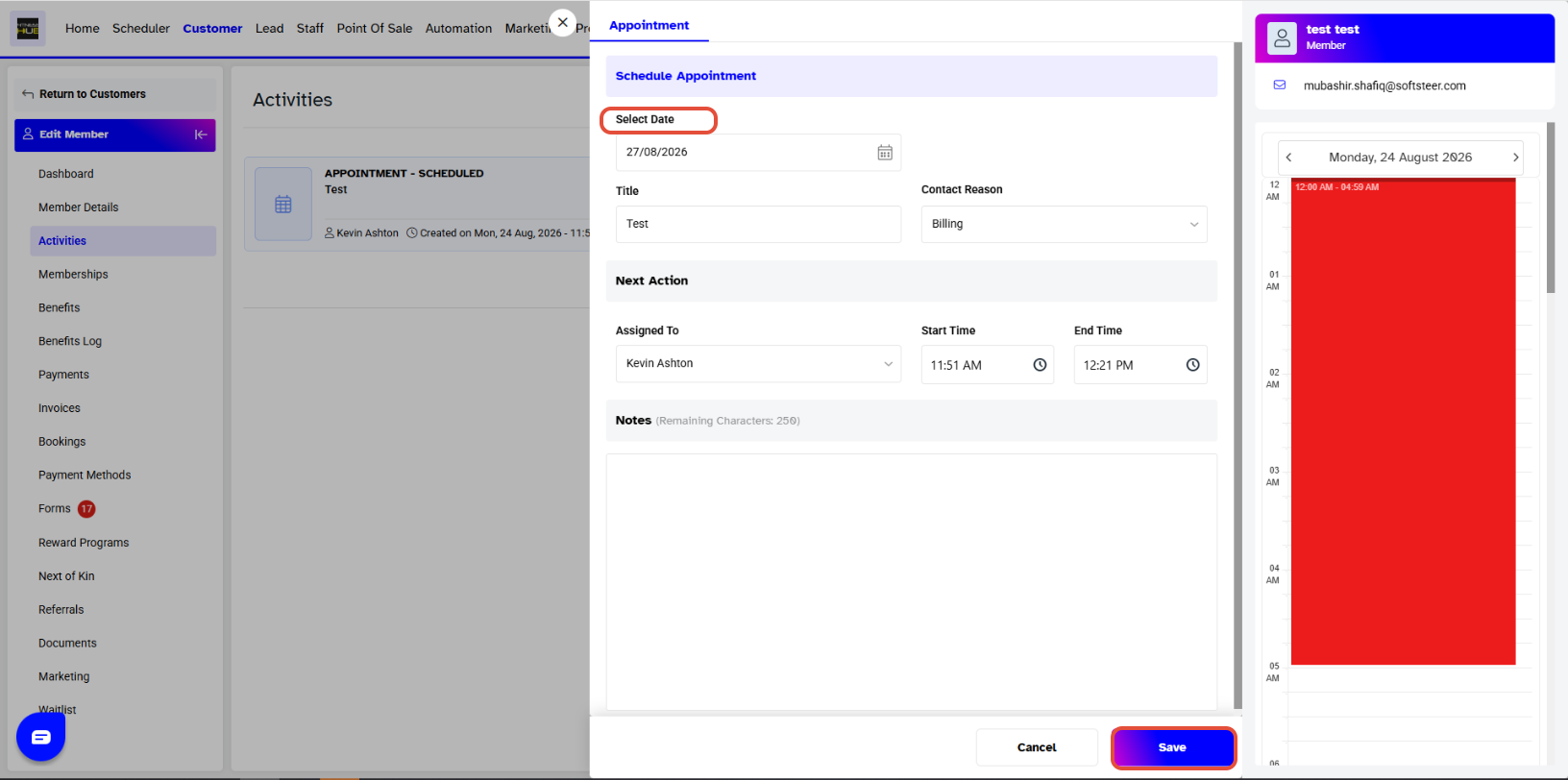Open the Customer menu

point(212,29)
